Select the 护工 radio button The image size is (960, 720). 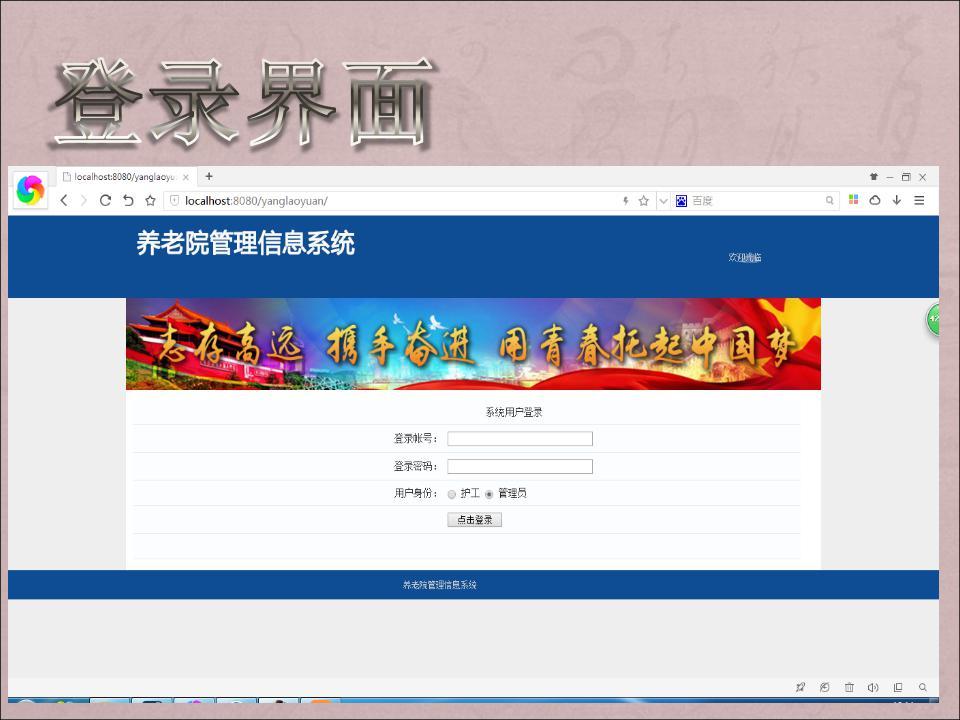(452, 494)
